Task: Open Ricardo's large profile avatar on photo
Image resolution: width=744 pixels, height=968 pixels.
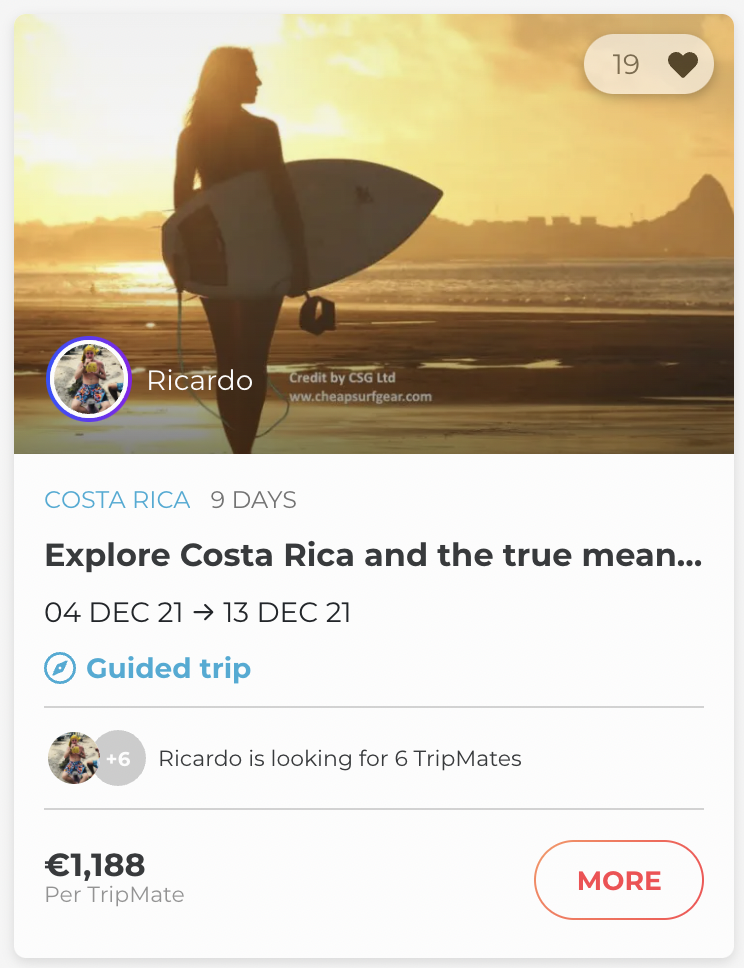Action: point(89,380)
